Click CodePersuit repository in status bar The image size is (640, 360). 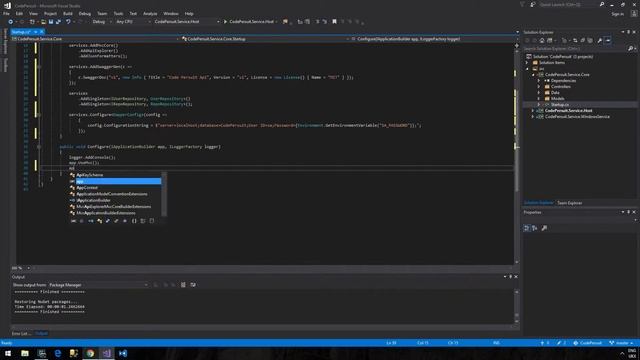coord(588,343)
